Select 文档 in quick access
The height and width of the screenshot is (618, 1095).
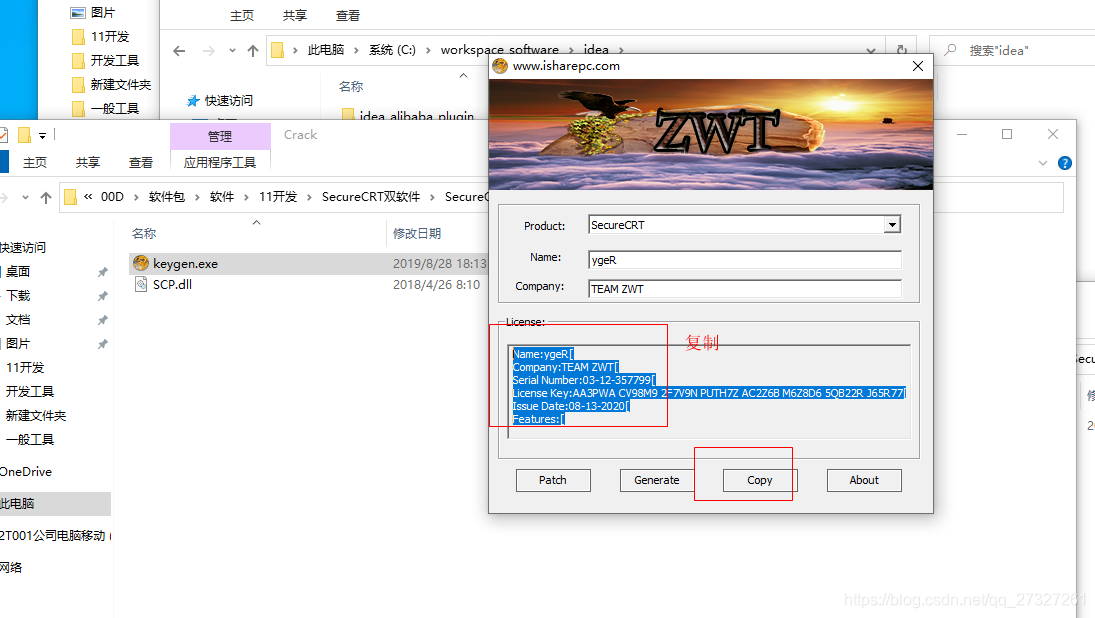point(18,320)
